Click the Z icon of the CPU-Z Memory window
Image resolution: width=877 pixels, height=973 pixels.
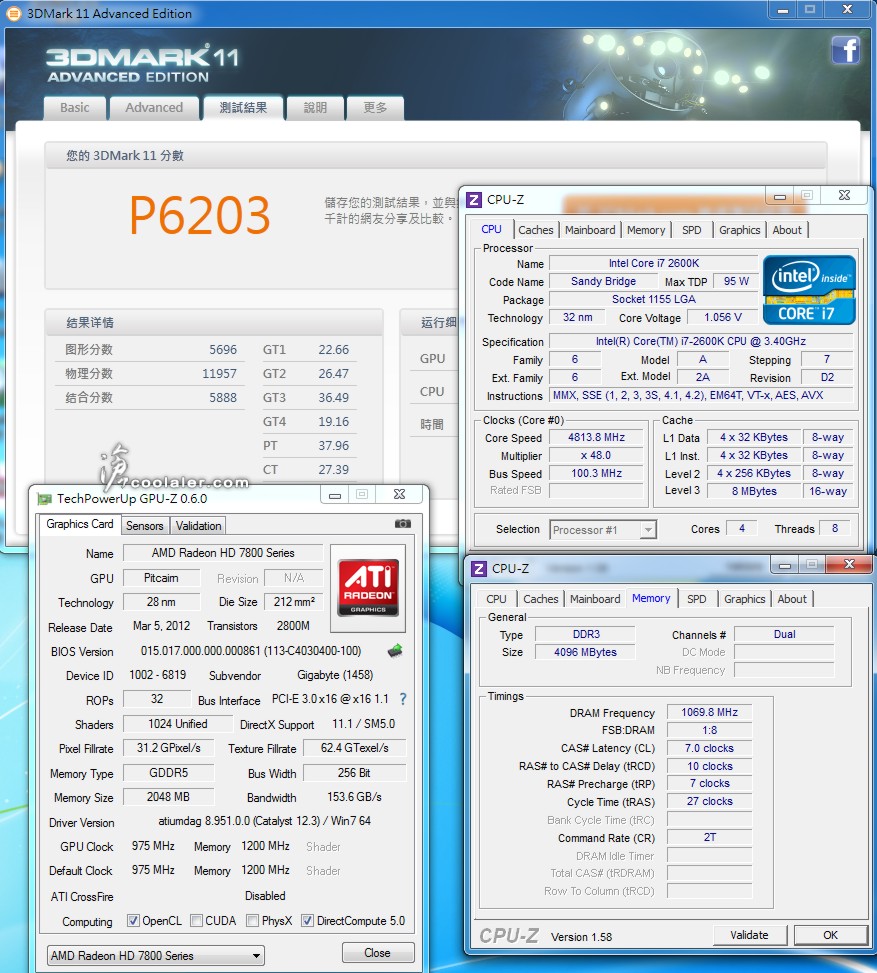coord(479,568)
